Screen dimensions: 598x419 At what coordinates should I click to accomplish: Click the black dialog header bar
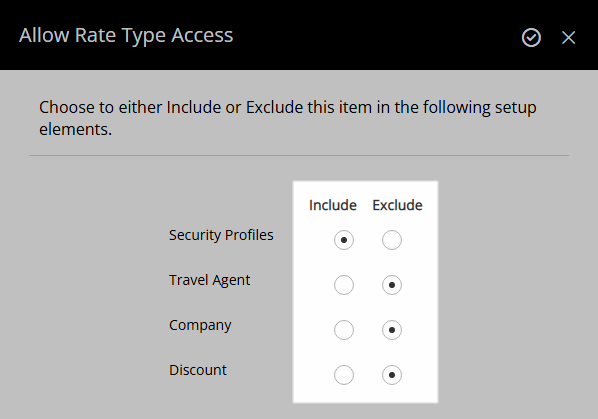coord(299,35)
